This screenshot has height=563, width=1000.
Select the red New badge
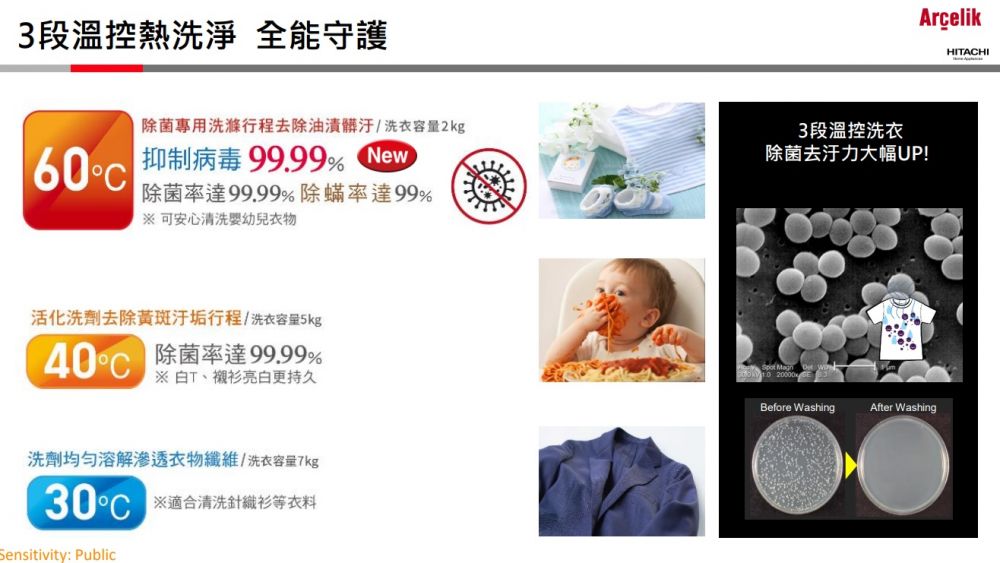pyautogui.click(x=387, y=156)
